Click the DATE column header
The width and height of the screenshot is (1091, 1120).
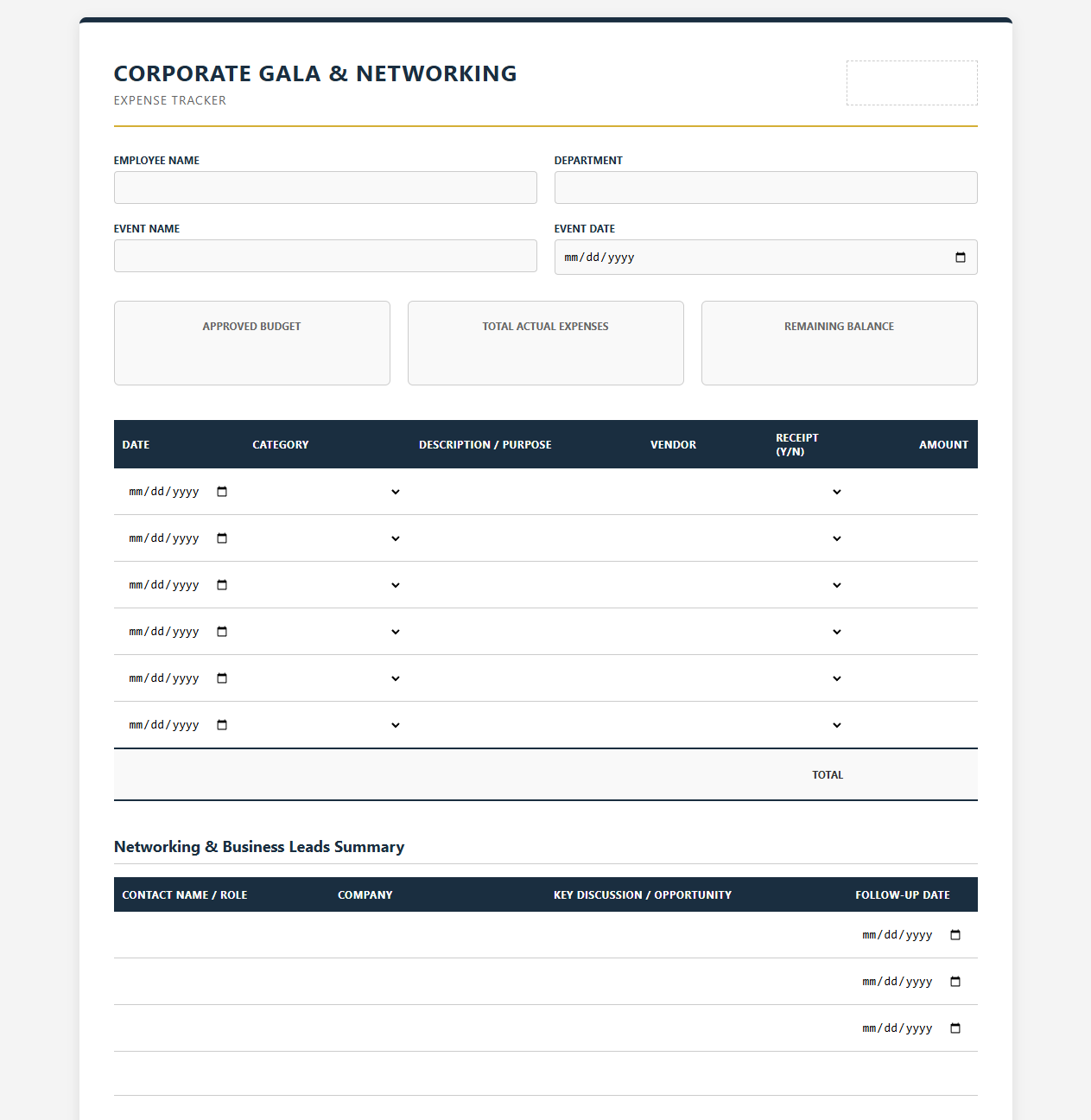pyautogui.click(x=136, y=445)
